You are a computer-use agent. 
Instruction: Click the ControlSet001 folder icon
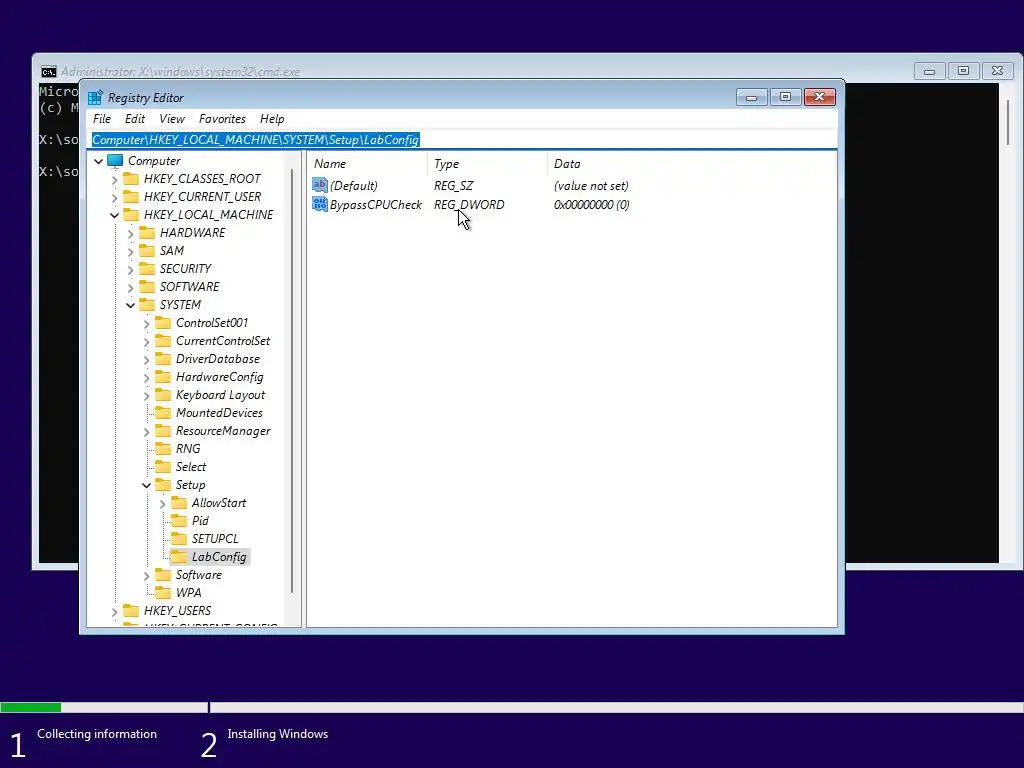163,323
